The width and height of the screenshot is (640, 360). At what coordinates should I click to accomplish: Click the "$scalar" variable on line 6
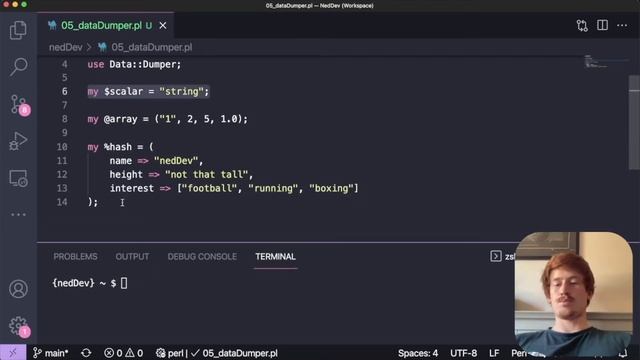coord(124,91)
